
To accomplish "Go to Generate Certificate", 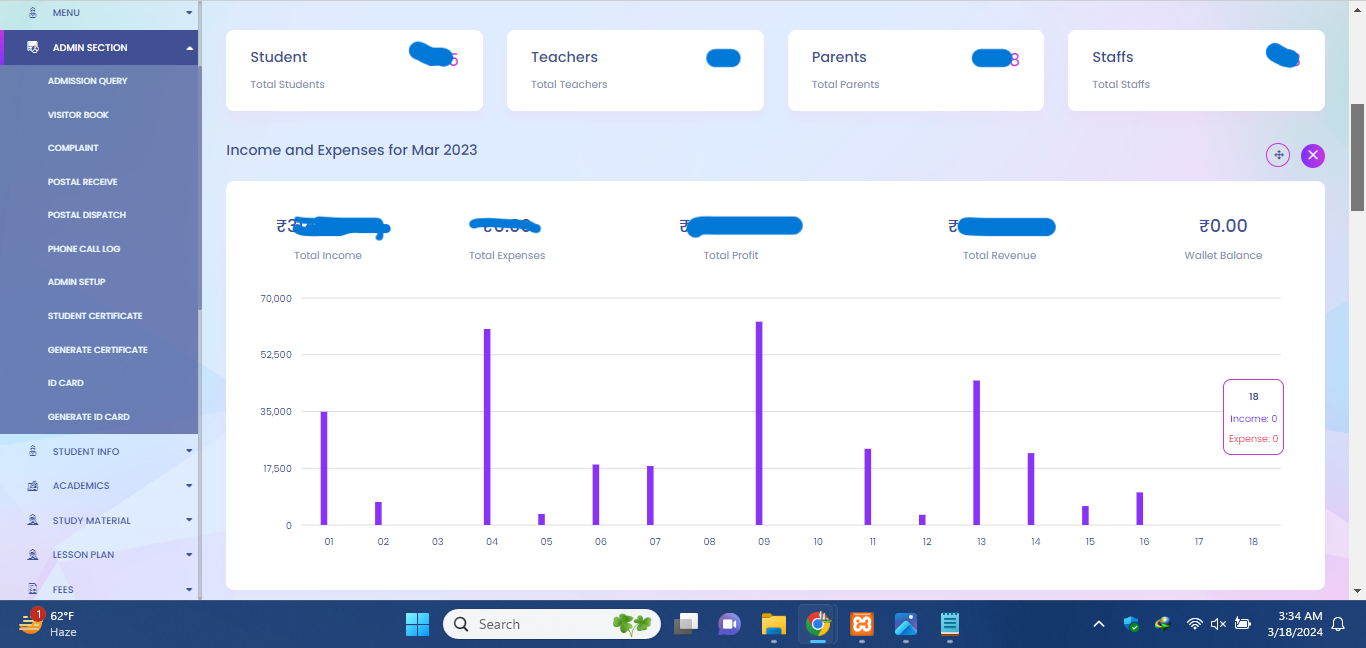I will tap(97, 350).
